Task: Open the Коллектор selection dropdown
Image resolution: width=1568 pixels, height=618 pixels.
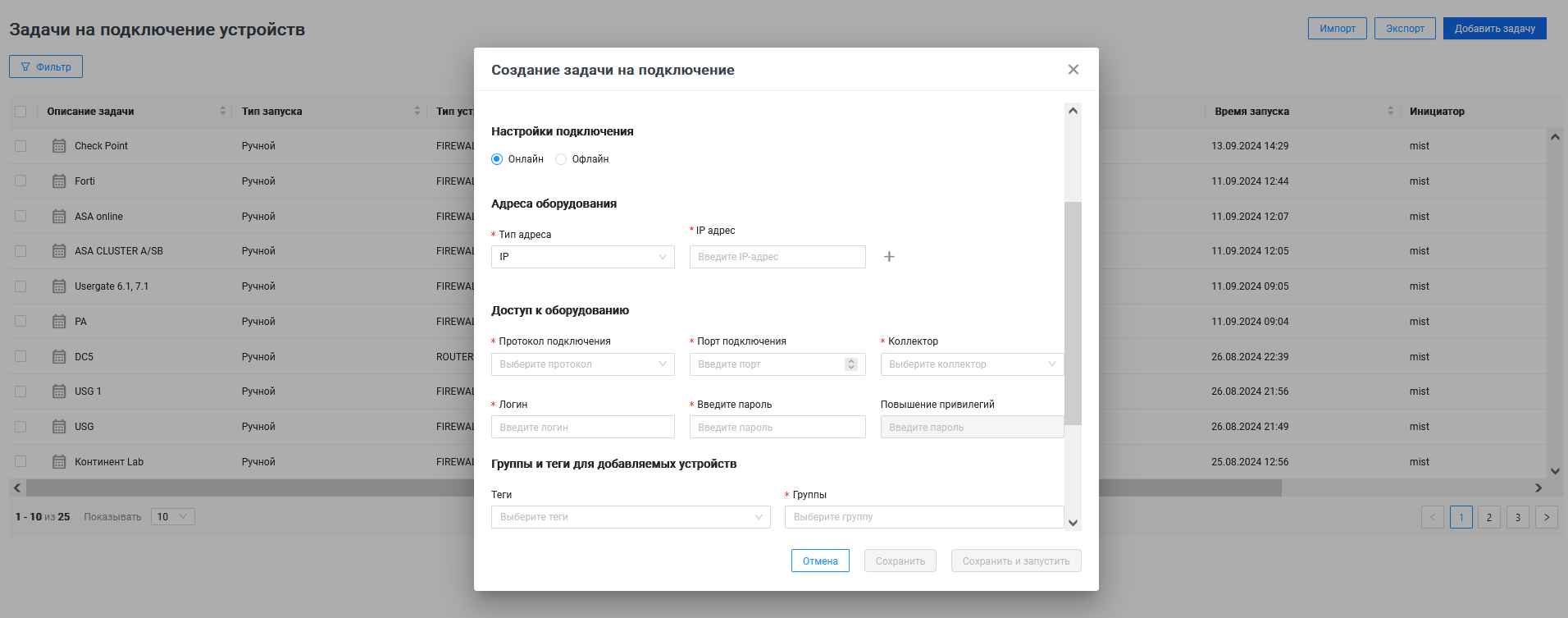Action: 971,364
